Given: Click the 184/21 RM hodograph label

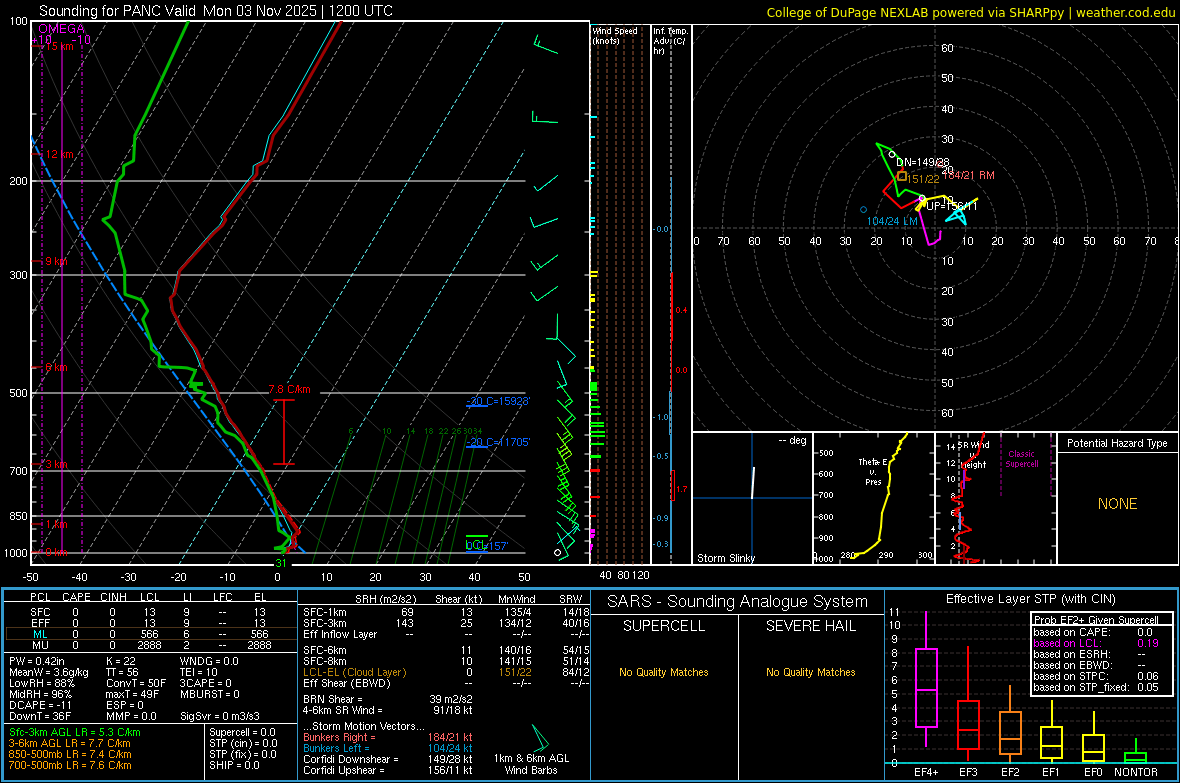Looking at the screenshot, I should point(970,175).
